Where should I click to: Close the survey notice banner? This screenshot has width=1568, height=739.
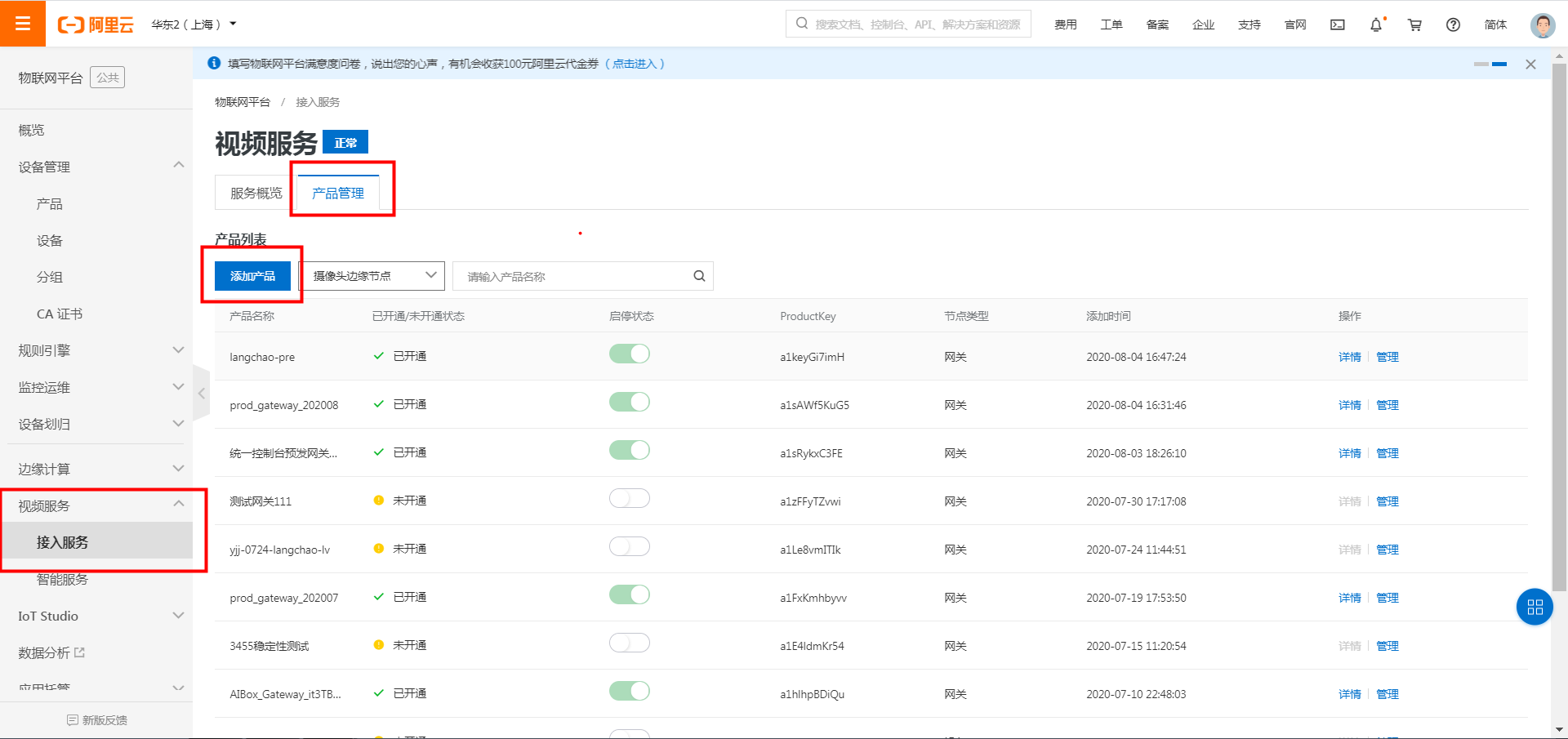1530,64
